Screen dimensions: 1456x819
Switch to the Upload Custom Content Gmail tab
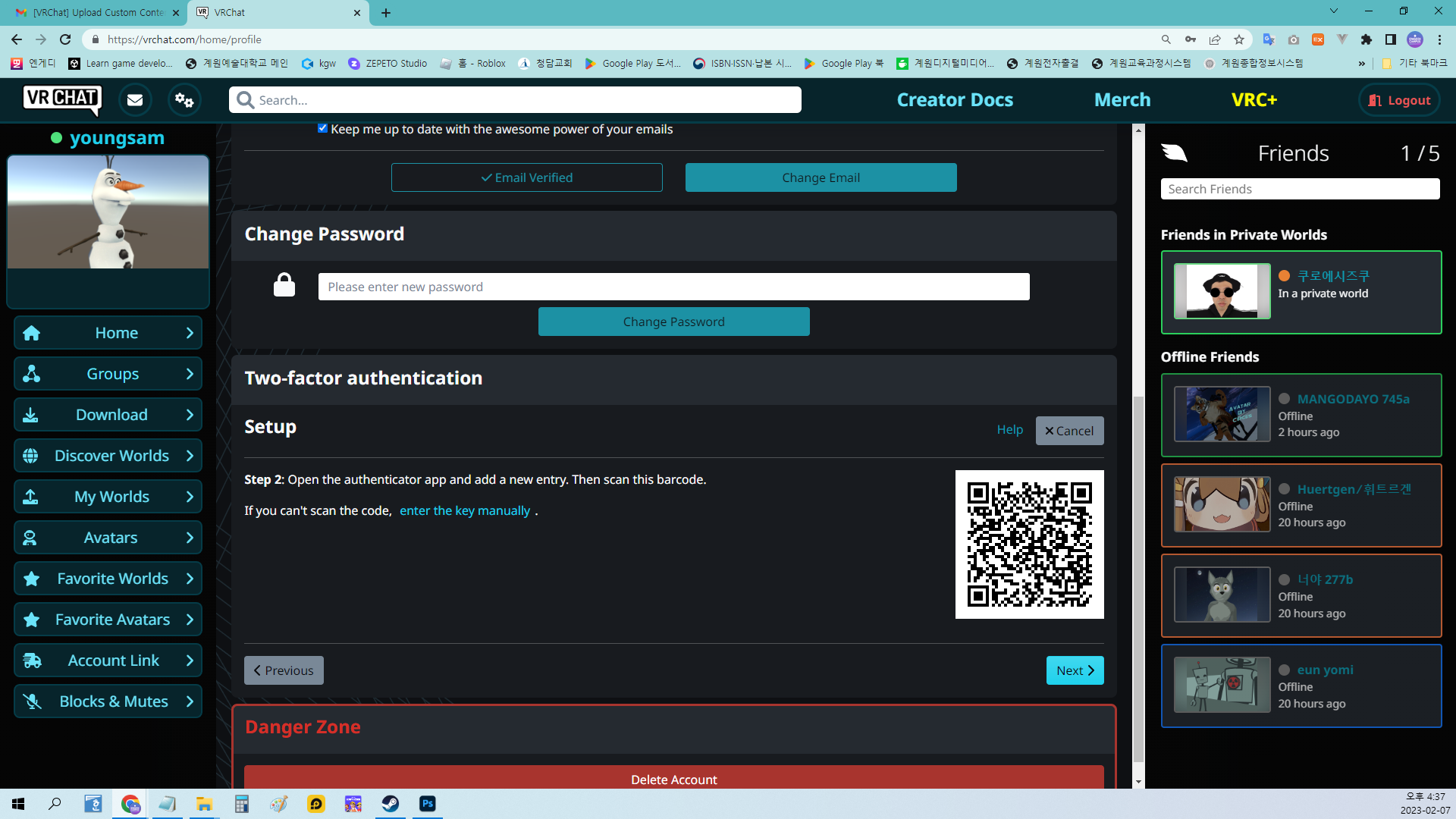click(97, 12)
